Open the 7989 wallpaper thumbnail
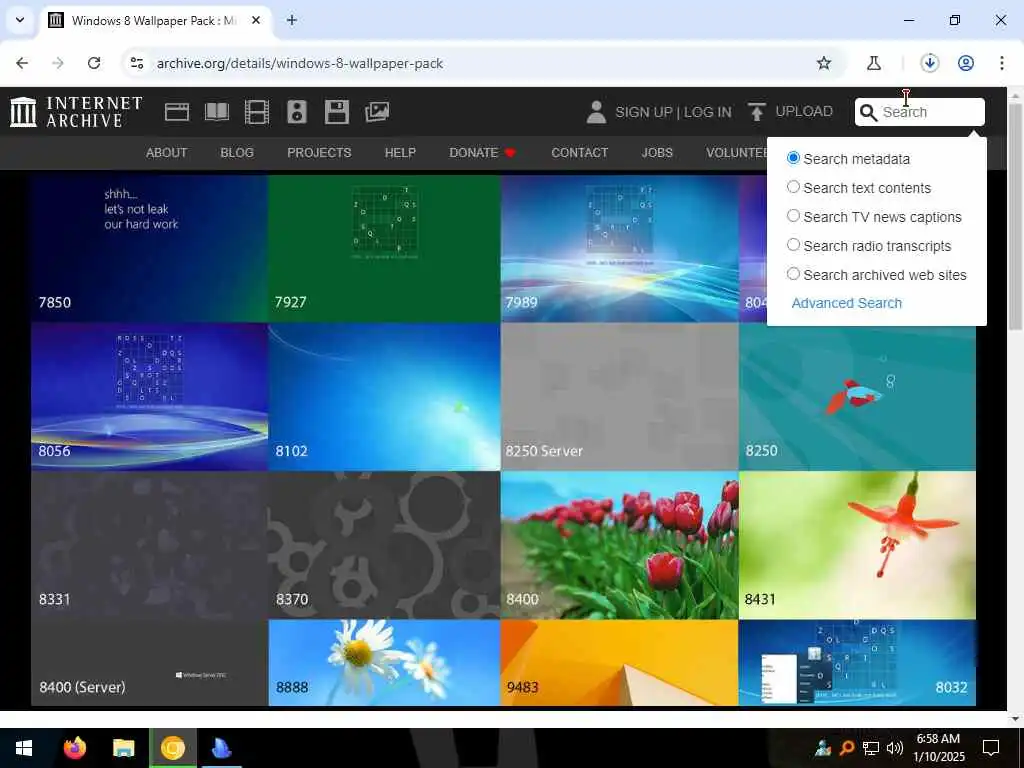Screen dimensions: 1024x768 pyautogui.click(x=620, y=248)
